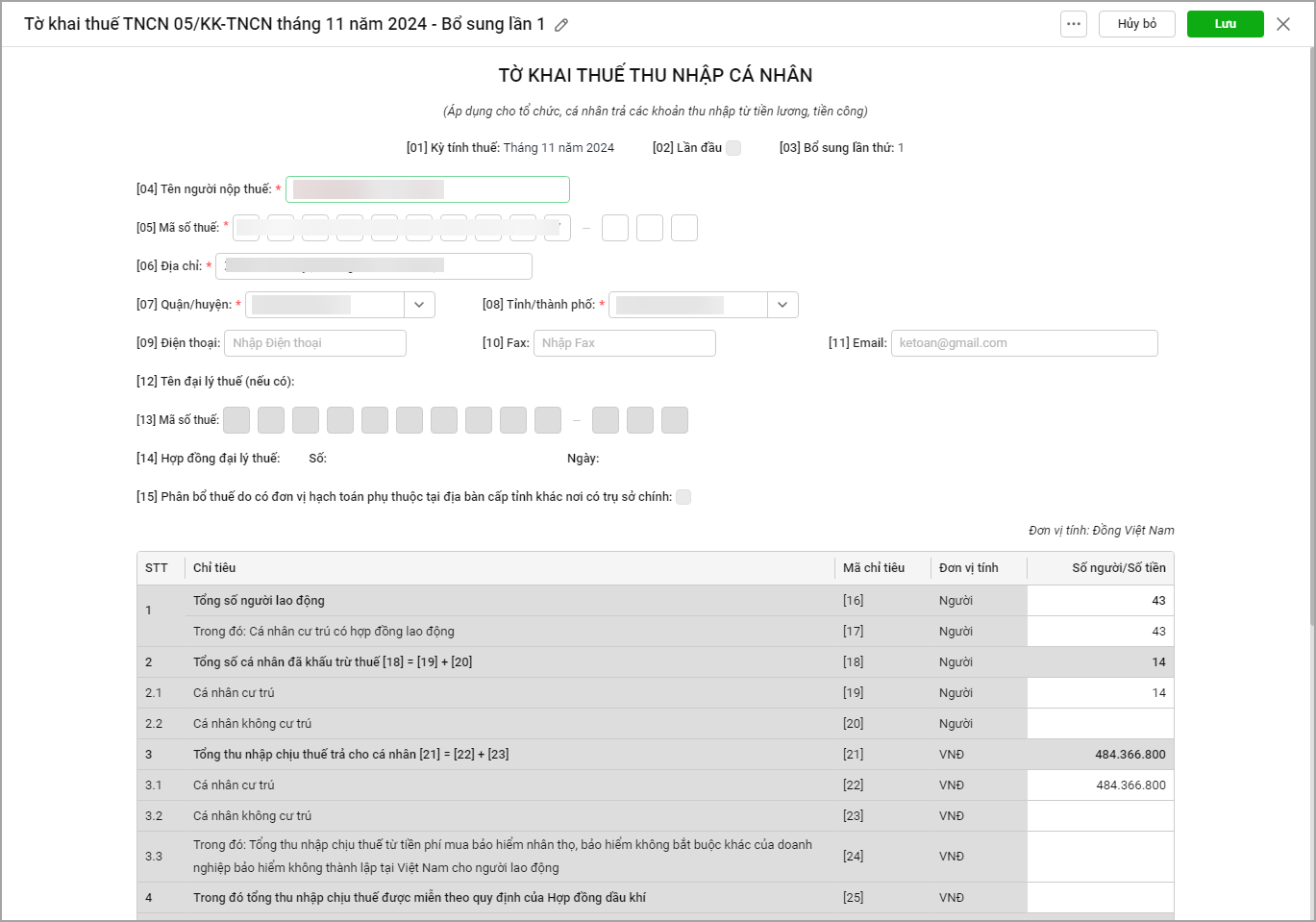
Task: Click the Email input field
Action: pyautogui.click(x=1024, y=343)
